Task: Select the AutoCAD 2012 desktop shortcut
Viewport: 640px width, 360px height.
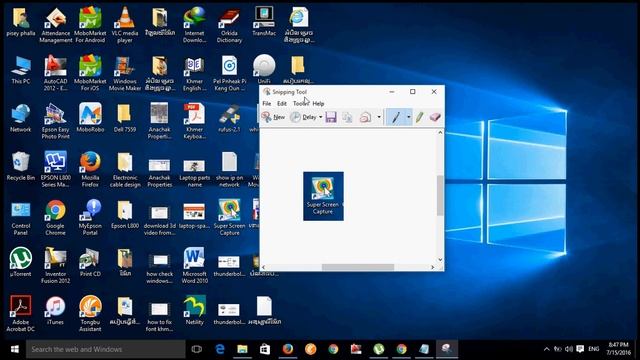Action: [56, 73]
